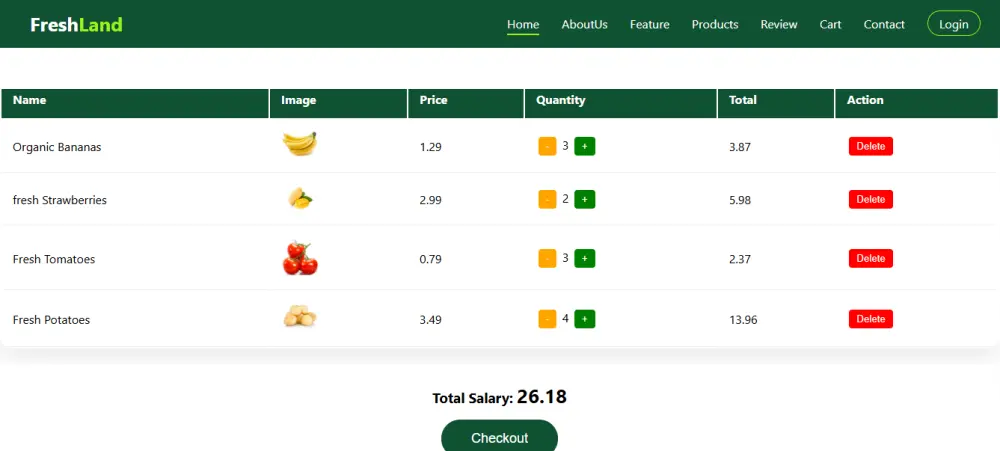Image resolution: width=1000 pixels, height=451 pixels.
Task: Open the Home nav link
Action: [523, 24]
